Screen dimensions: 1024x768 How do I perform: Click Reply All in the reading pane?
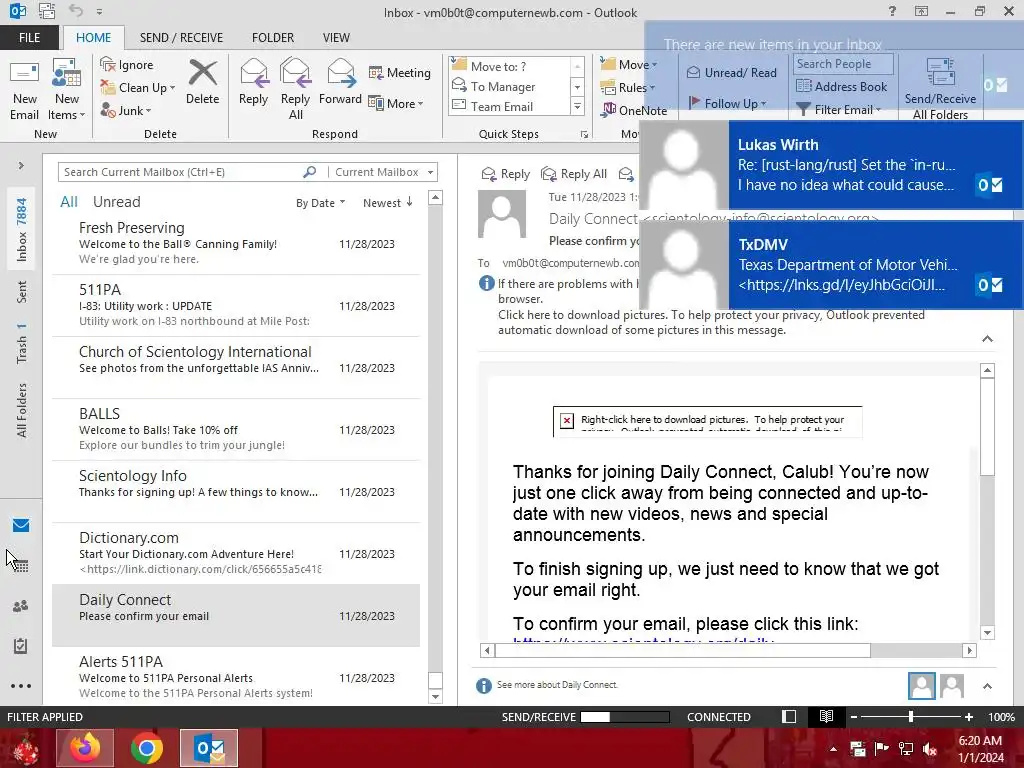(574, 174)
